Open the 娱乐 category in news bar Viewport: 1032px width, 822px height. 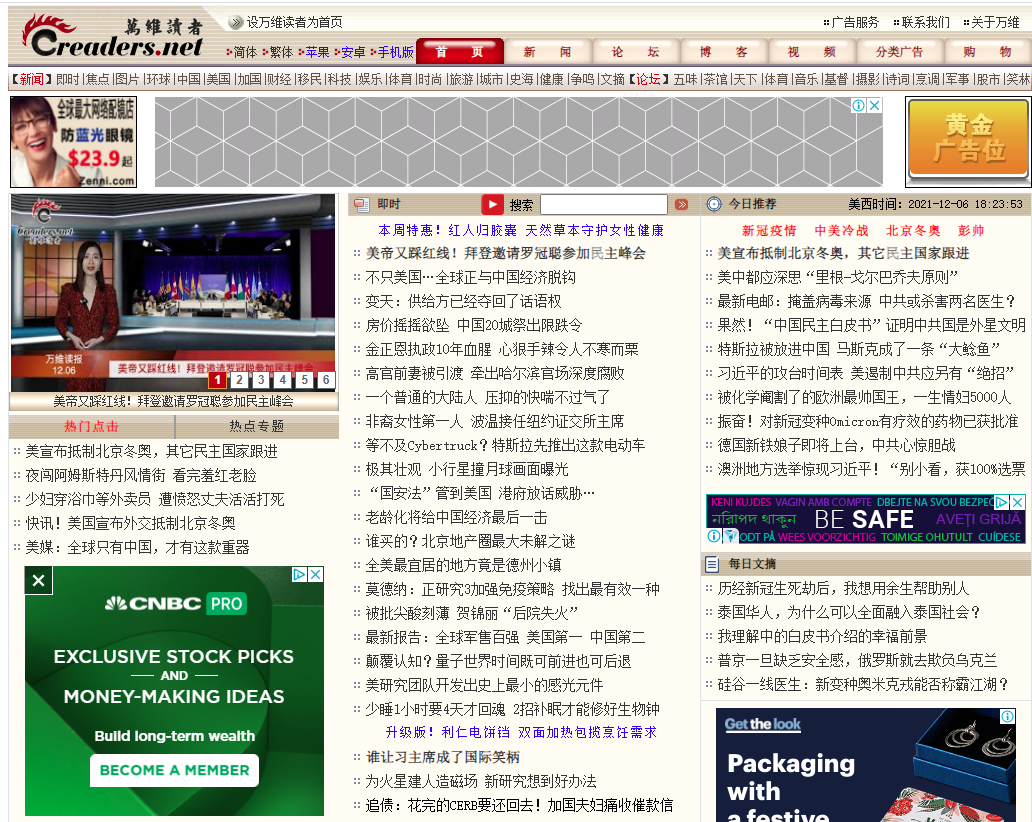point(370,79)
